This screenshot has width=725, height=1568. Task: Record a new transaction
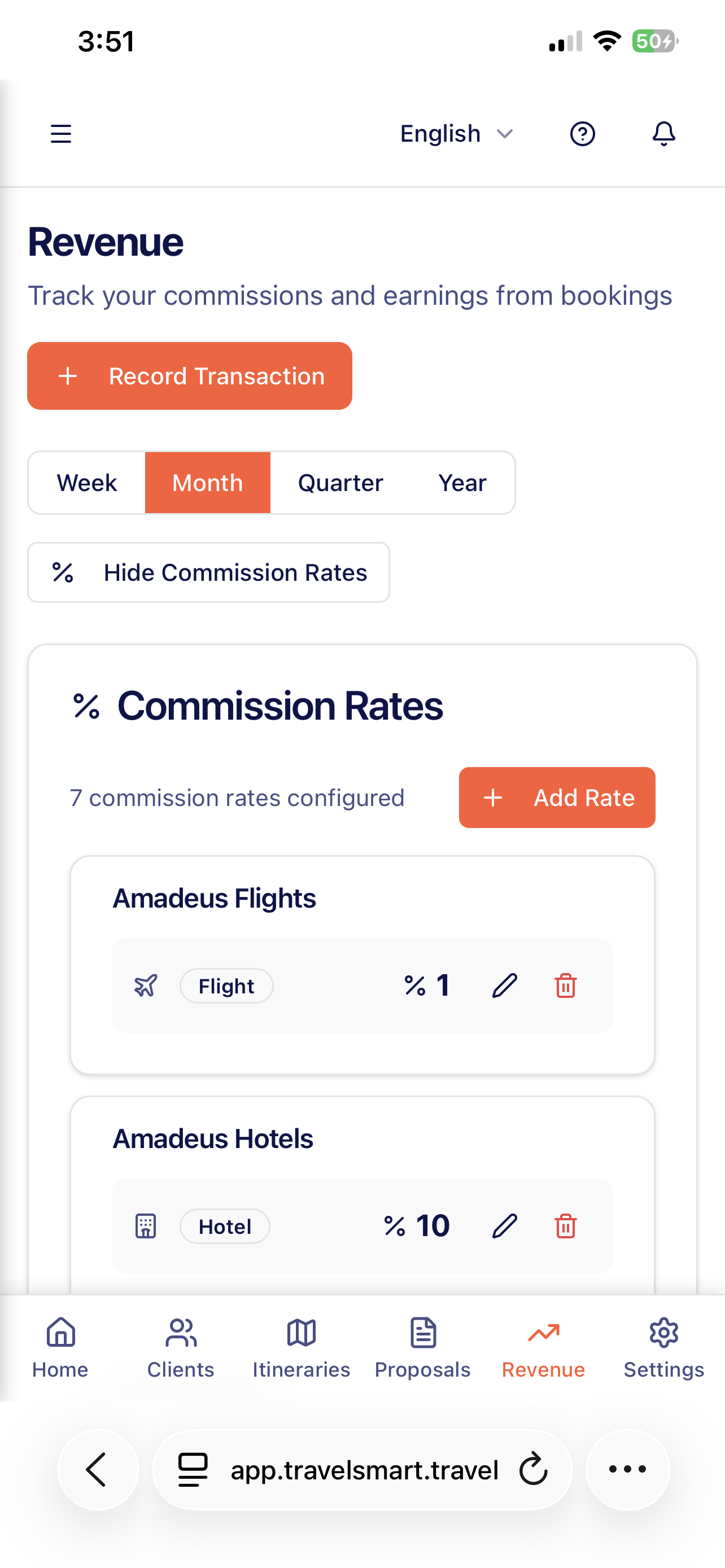tap(190, 375)
